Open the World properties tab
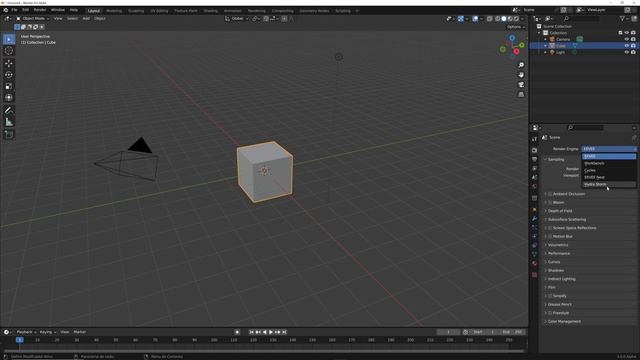This screenshot has width=640, height=360. click(534, 186)
